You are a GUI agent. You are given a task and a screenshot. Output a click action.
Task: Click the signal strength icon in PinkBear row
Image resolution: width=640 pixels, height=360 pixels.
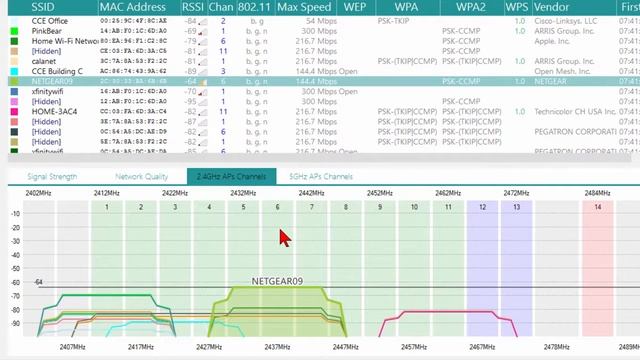[203, 31]
